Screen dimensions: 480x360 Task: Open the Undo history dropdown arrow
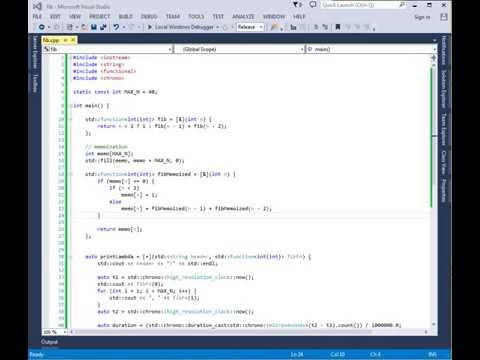124,27
